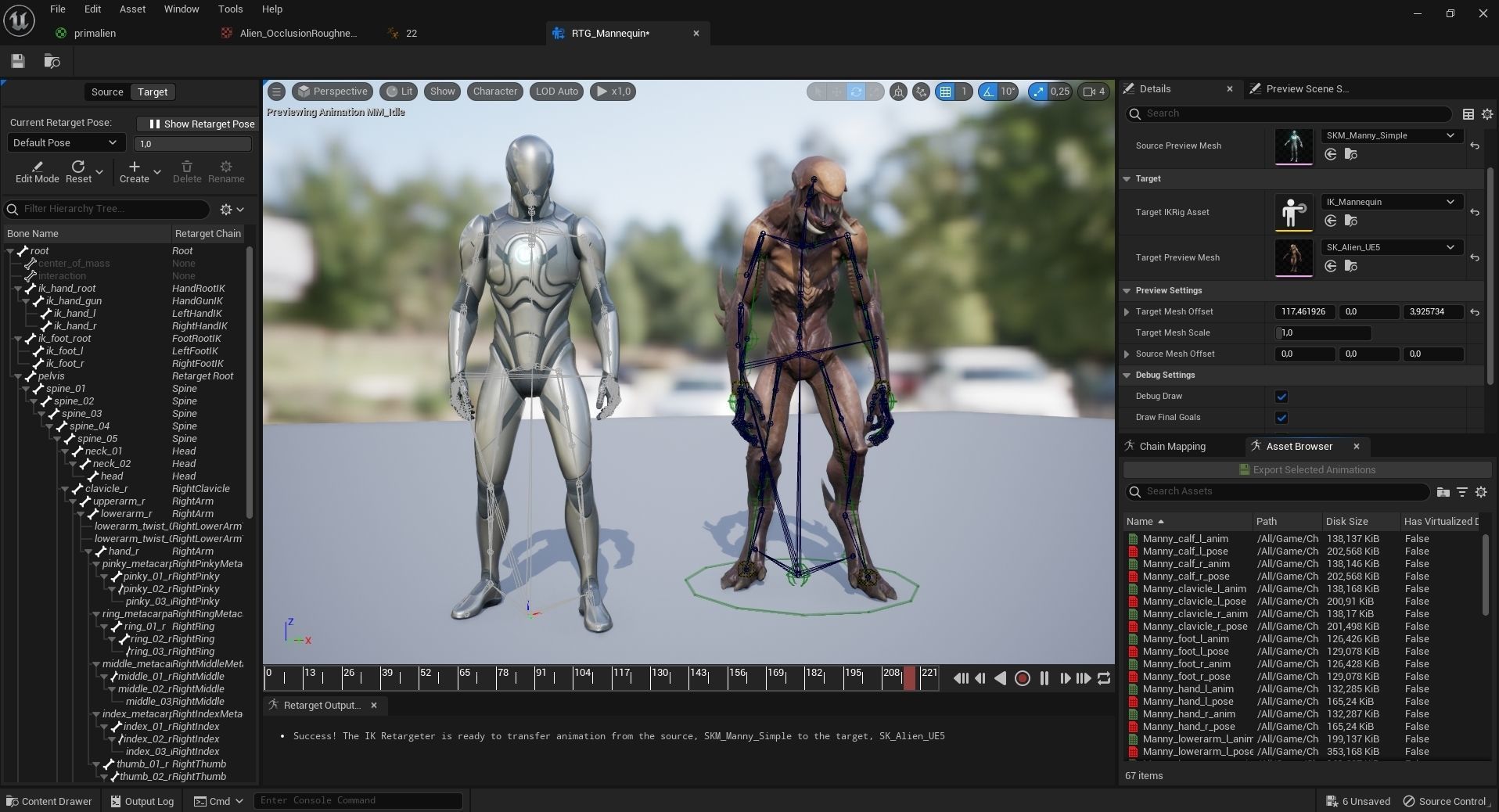The height and width of the screenshot is (812, 1499).
Task: Open hierarchy tree filter settings gear
Action: click(232, 209)
